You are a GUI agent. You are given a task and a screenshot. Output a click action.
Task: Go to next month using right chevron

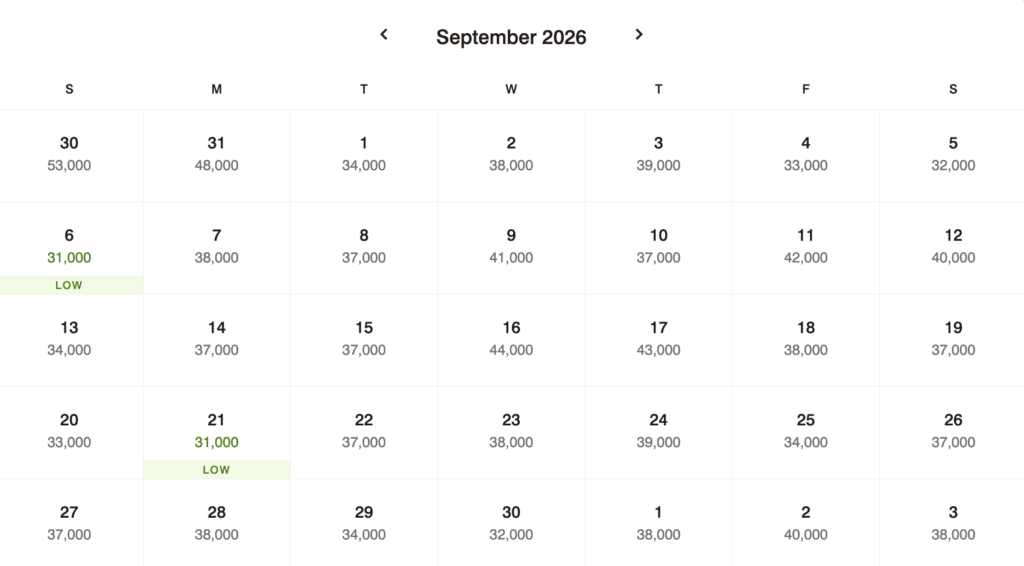[x=639, y=35]
